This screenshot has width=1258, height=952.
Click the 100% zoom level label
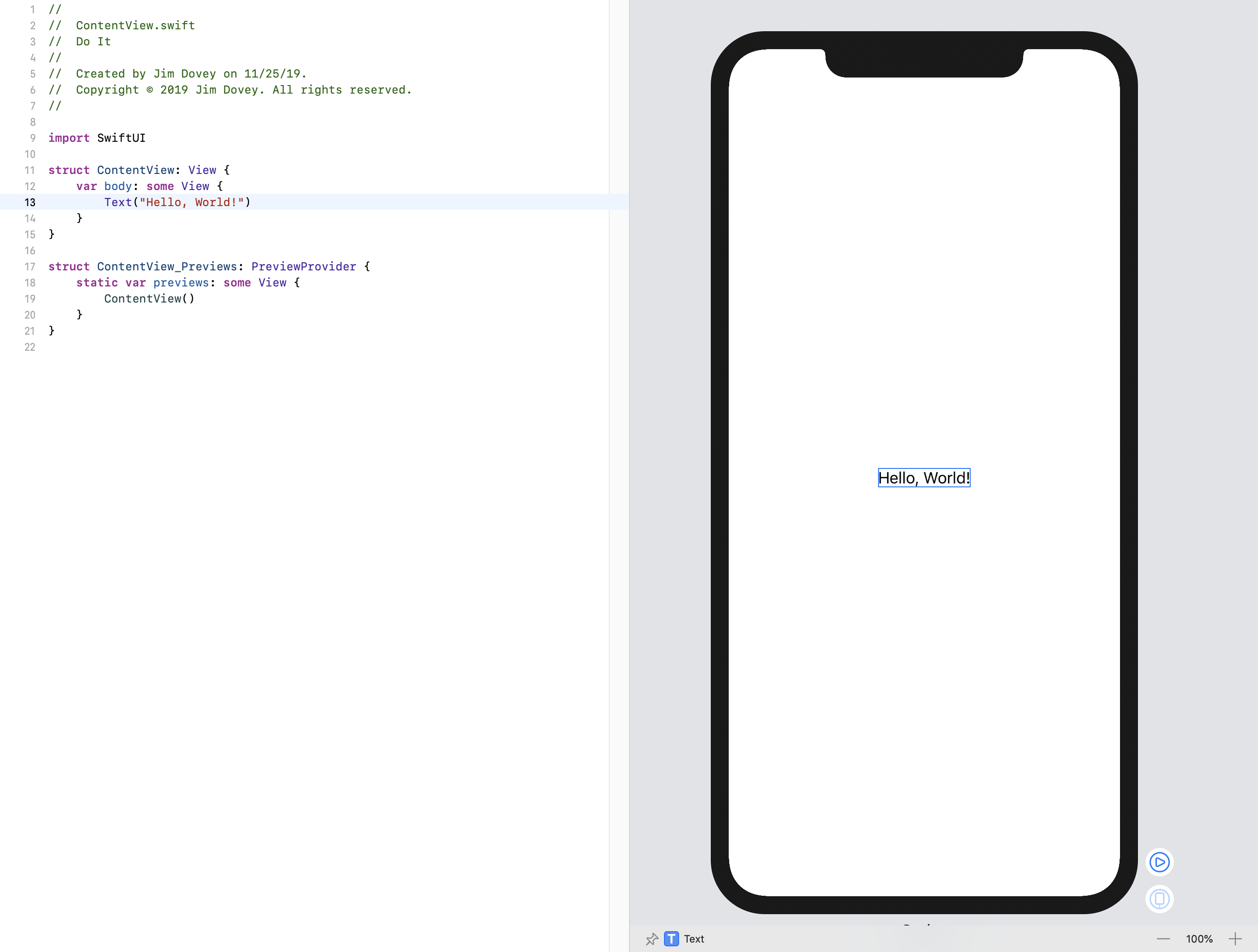click(1199, 939)
